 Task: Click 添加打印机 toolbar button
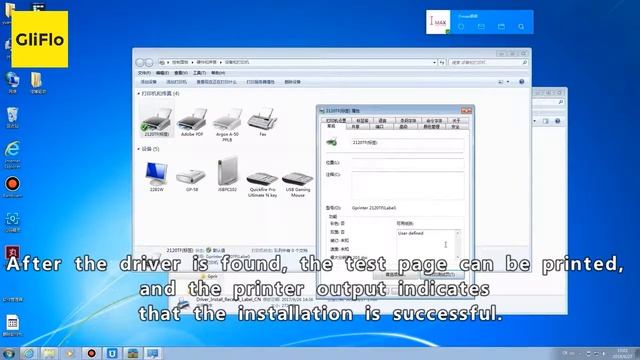[x=176, y=82]
